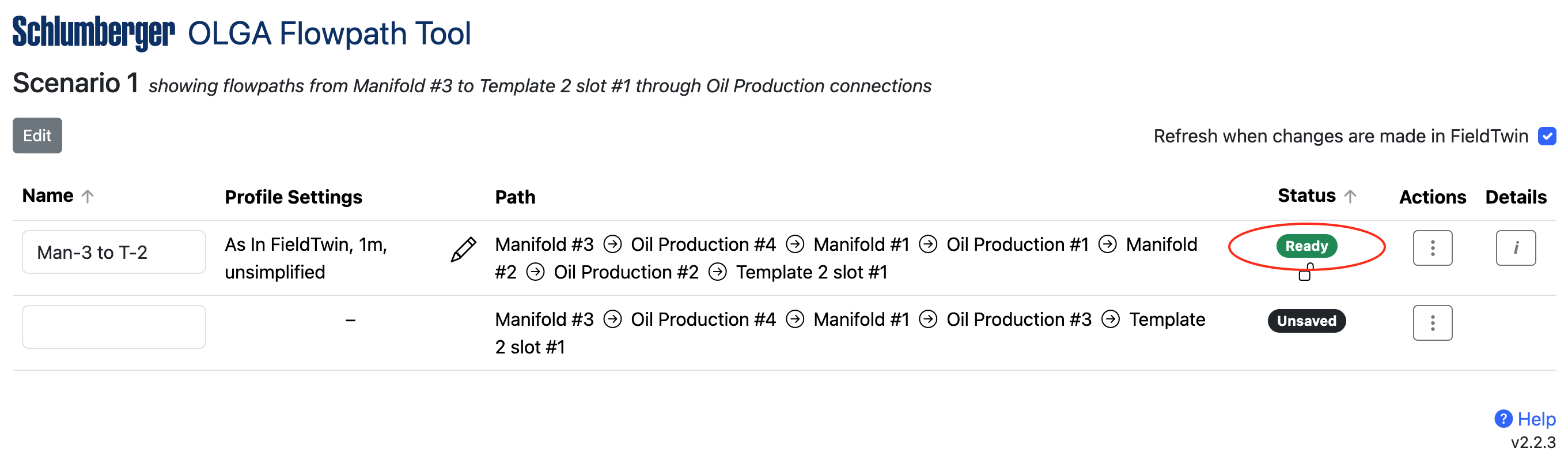This screenshot has height=474, width=1568.
Task: Click the Name column header
Action: click(47, 195)
